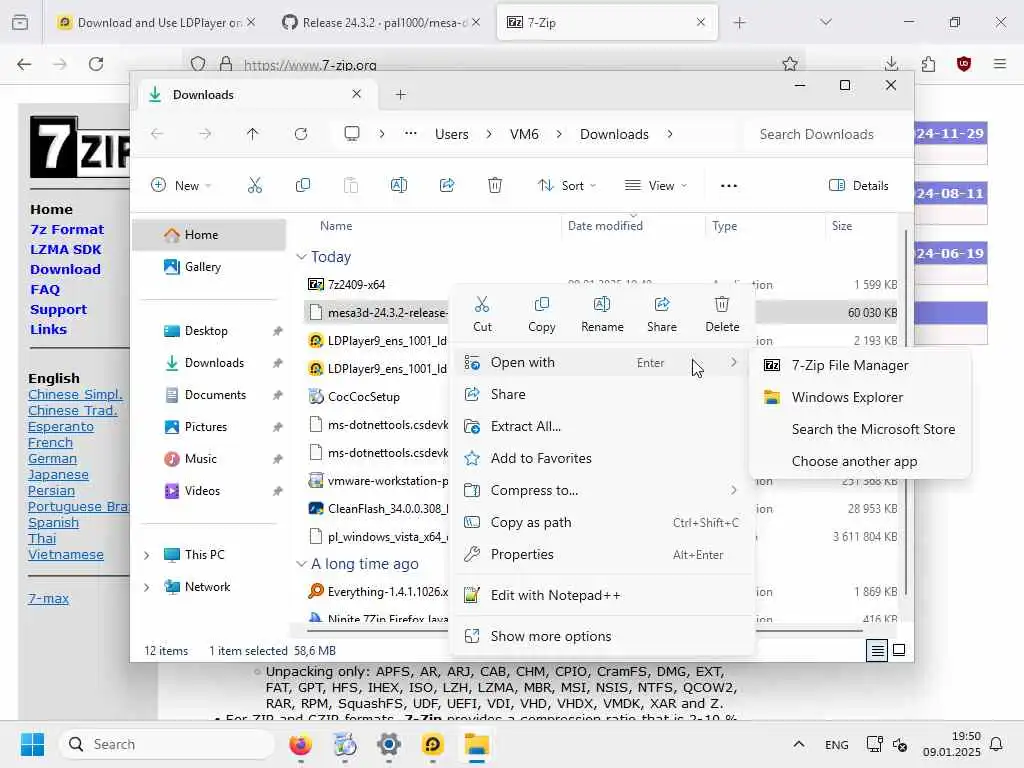Select Add to Favorites in context menu
Viewport: 1024px width, 768px height.
click(x=601, y=458)
